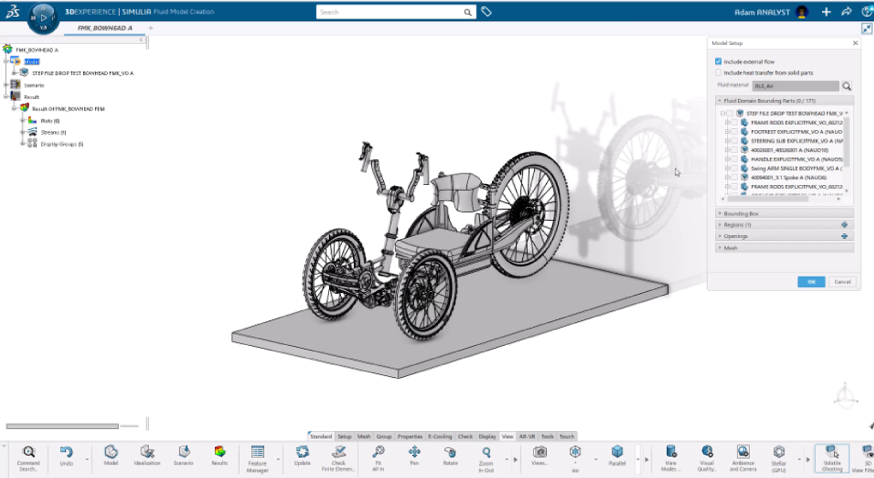Activate Zoom In Out tool
This screenshot has height=478, width=874.
[486, 458]
